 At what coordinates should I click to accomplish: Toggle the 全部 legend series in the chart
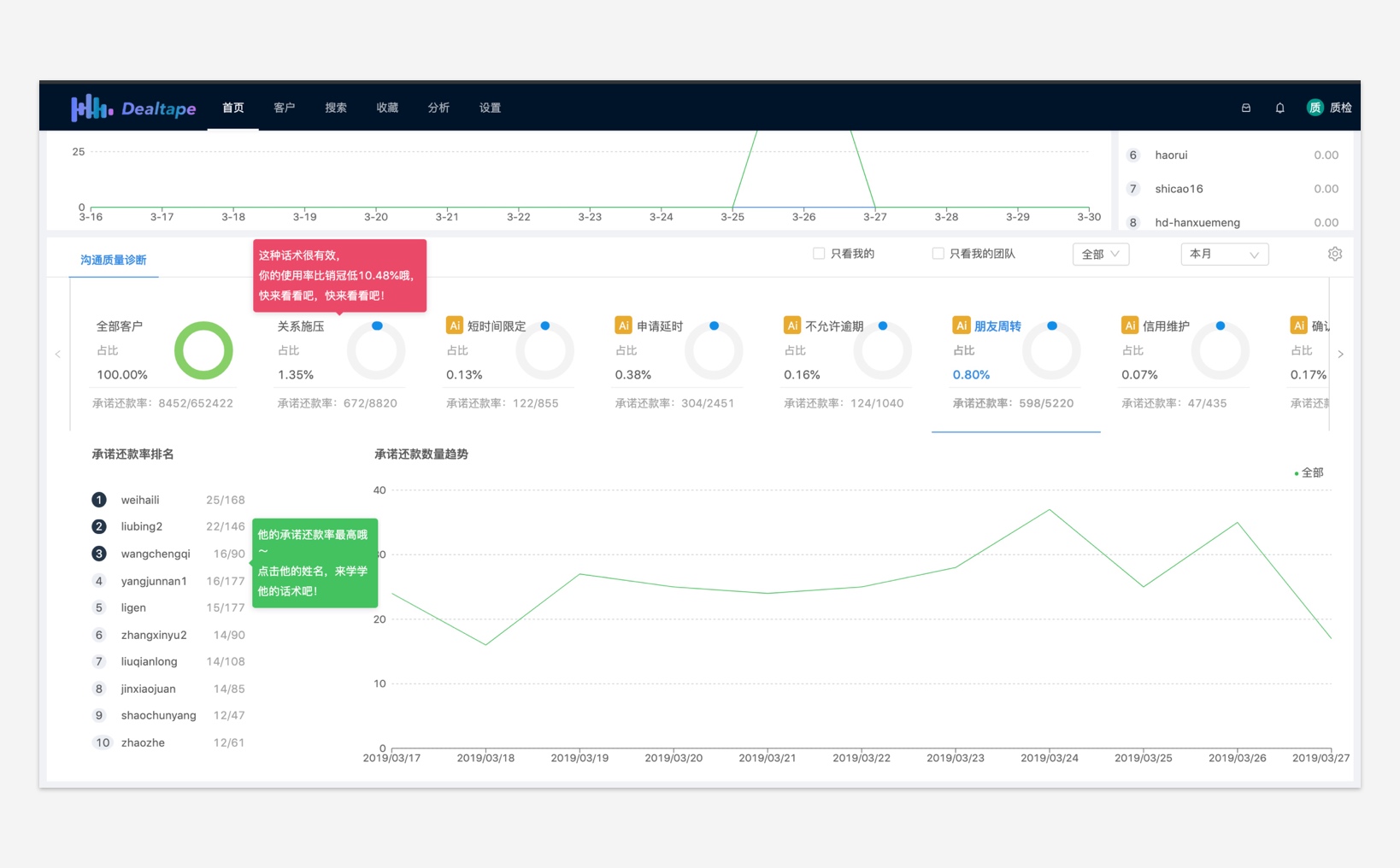click(1309, 472)
